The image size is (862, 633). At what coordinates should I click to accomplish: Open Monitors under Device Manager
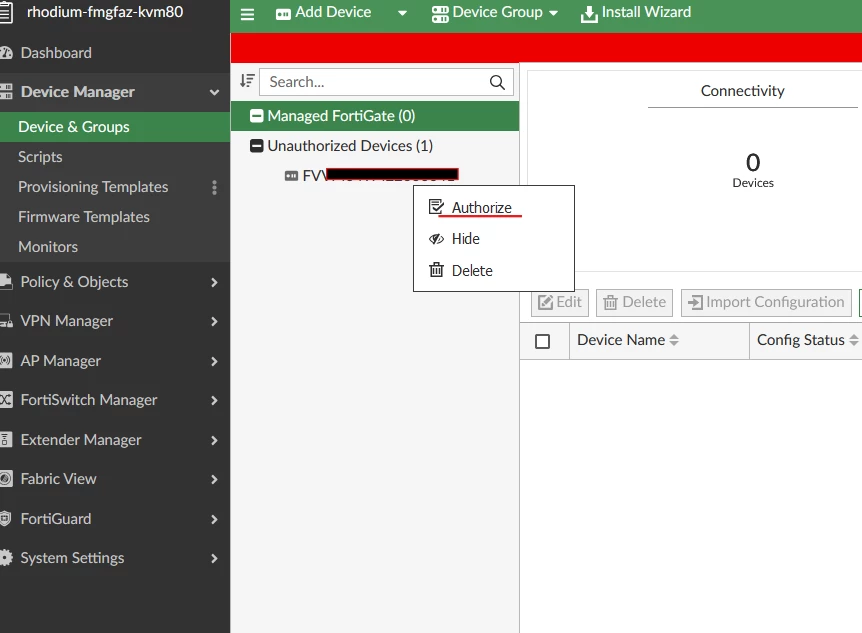[x=48, y=247]
